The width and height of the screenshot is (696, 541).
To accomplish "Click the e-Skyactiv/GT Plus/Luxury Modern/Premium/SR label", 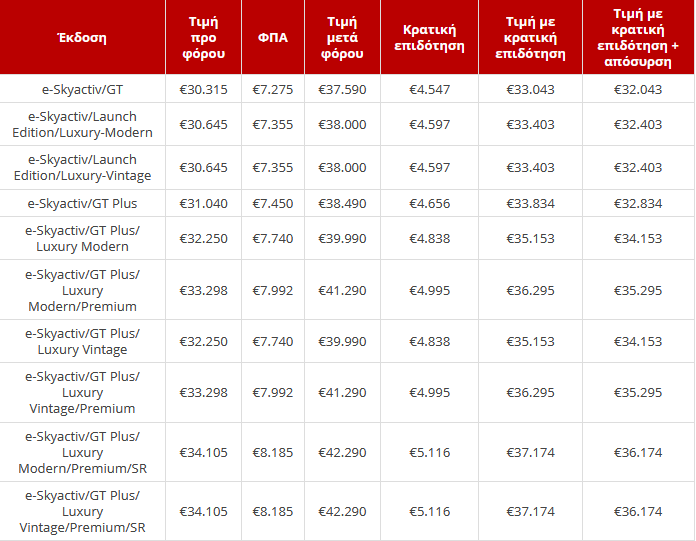I will click(82, 452).
